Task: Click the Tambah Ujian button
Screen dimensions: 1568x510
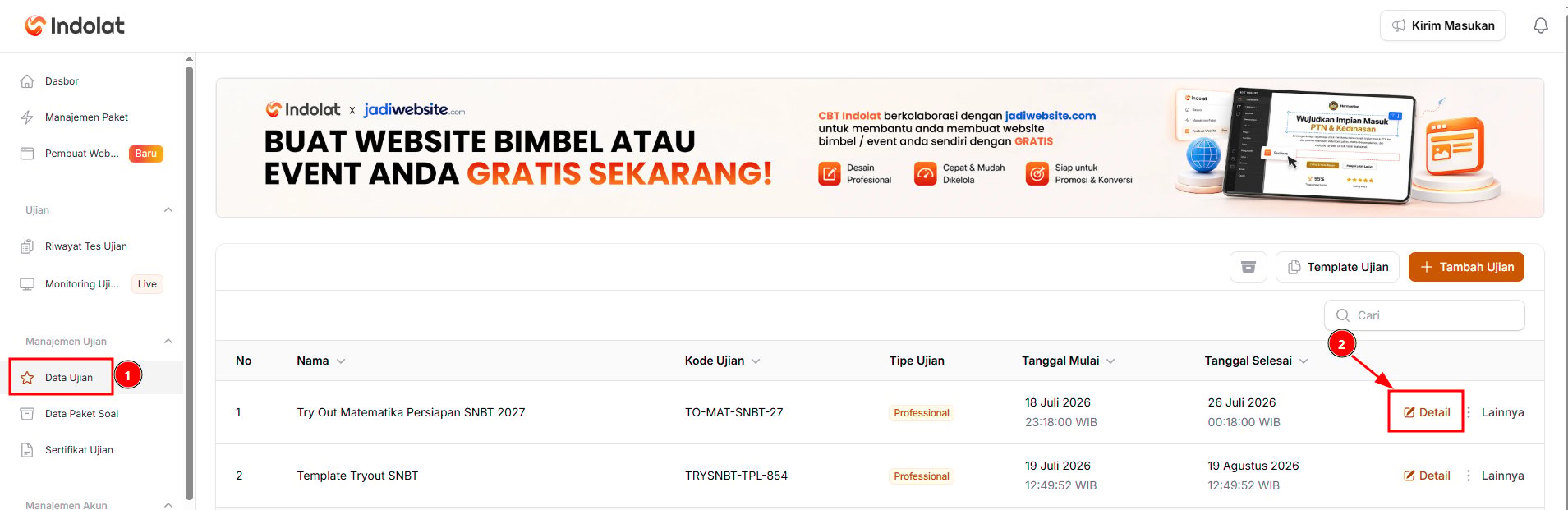Action: point(1466,267)
